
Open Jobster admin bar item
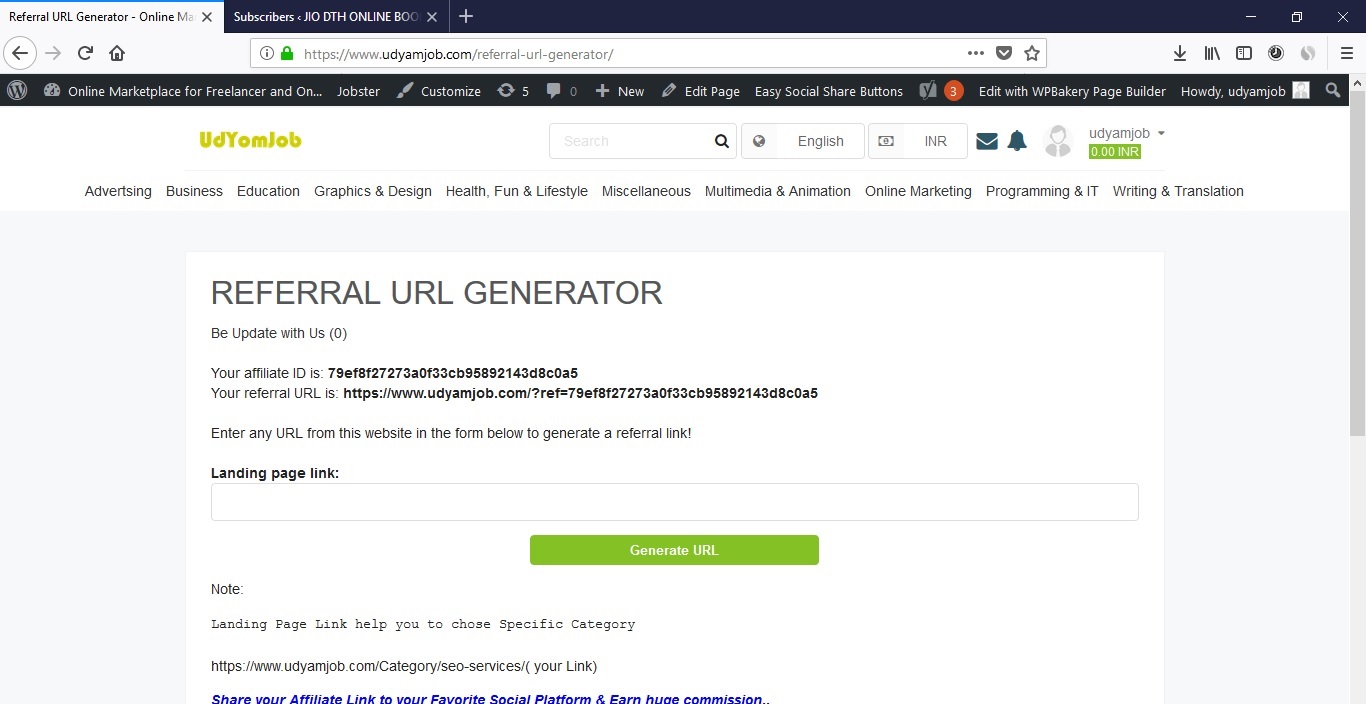pos(358,90)
